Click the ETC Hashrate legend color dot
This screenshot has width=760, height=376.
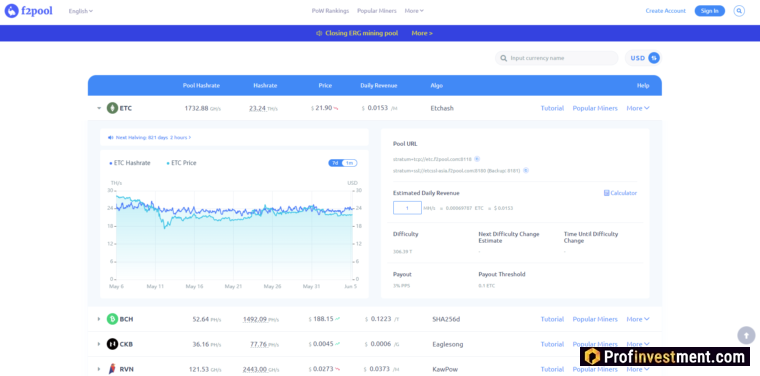coord(111,163)
